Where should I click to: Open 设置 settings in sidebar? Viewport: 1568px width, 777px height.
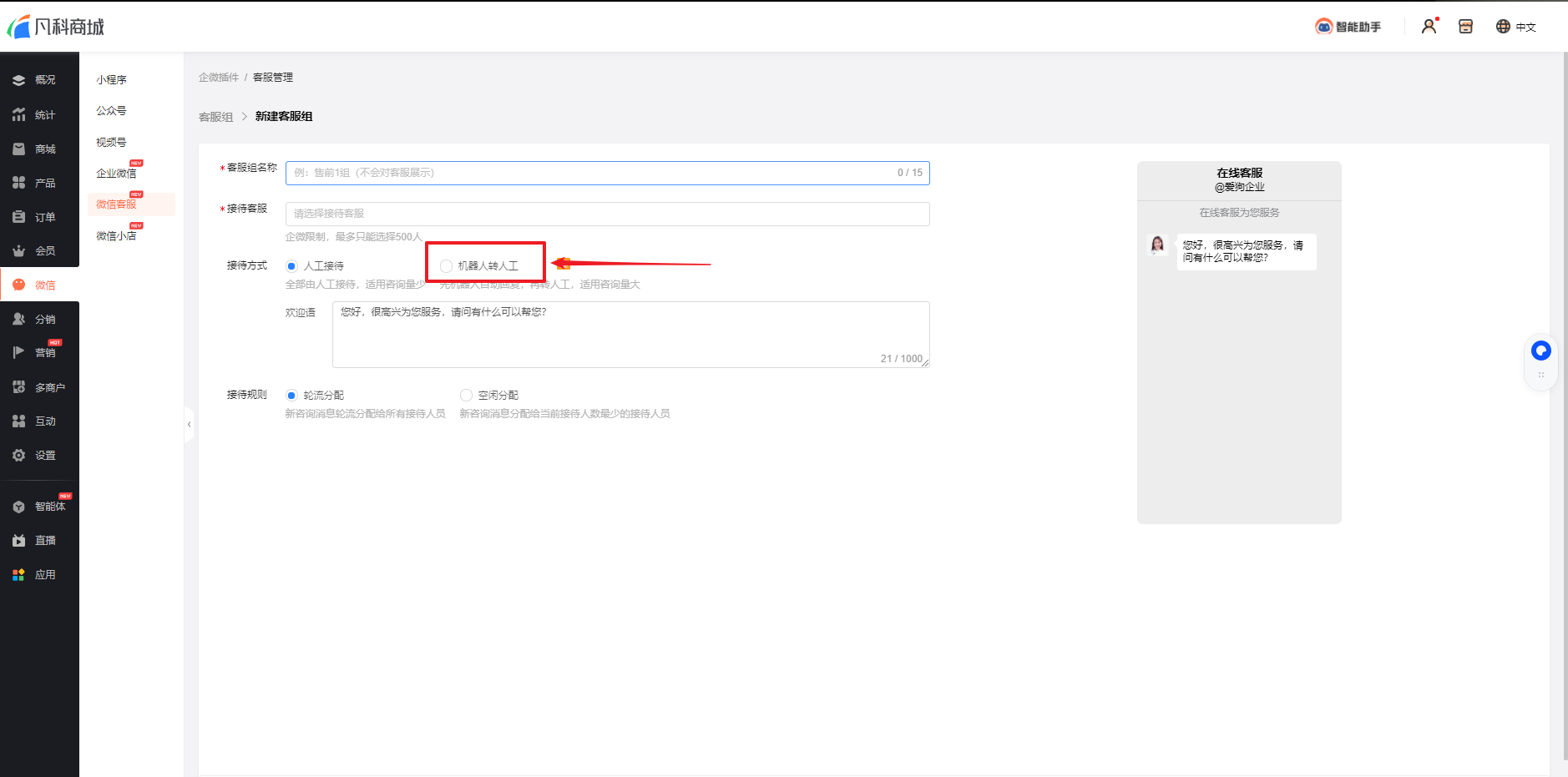point(39,456)
